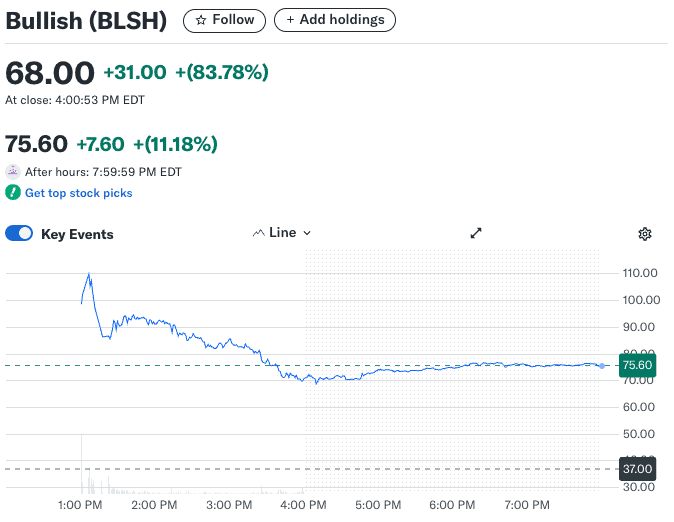Click the 100.00 price axis label
Viewport: 674px width, 522px height.
click(641, 300)
